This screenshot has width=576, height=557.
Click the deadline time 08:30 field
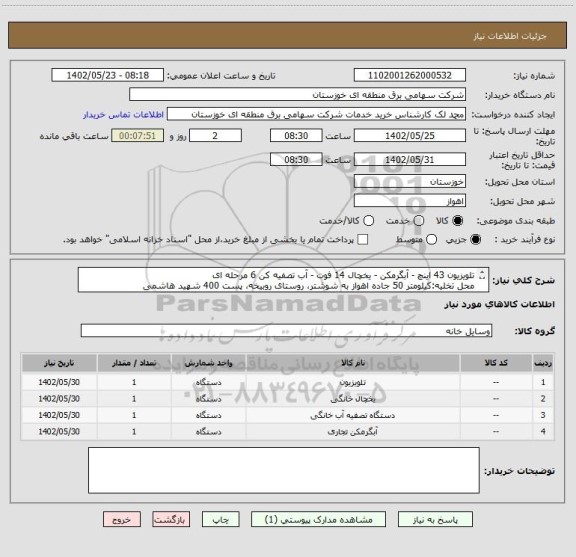pos(296,136)
